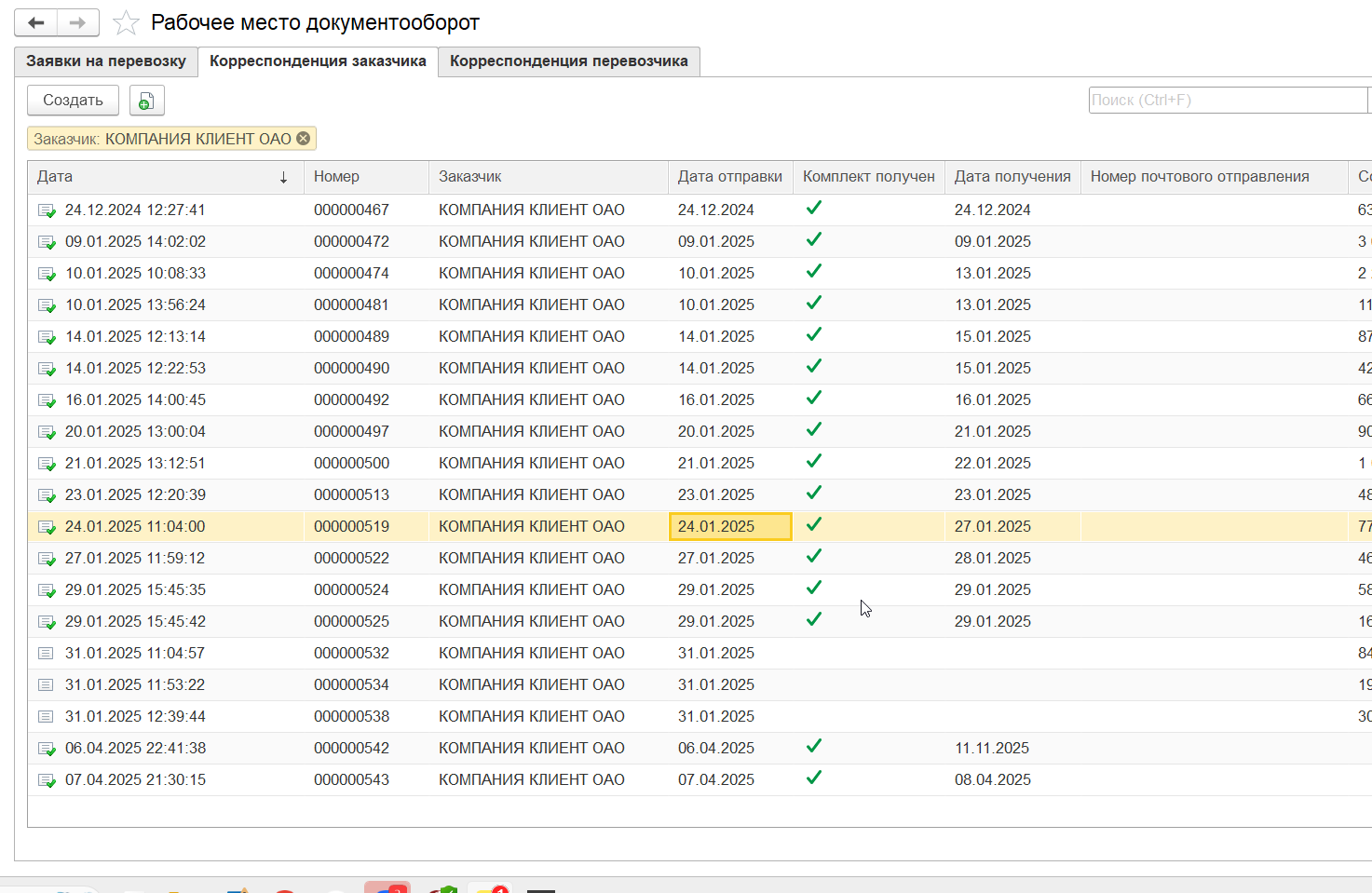The image size is (1372, 893).
Task: Add page to favorites with star icon
Action: tap(126, 23)
